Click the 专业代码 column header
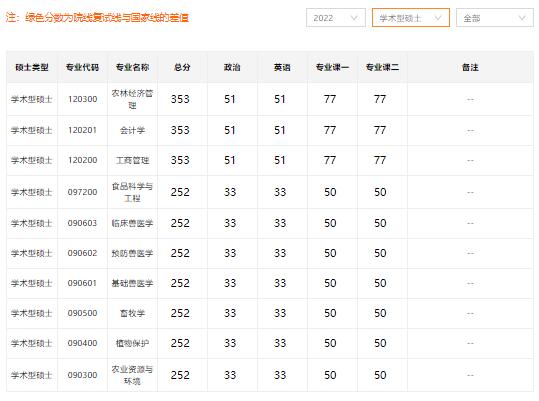Image resolution: width=539 pixels, height=401 pixels. [82, 67]
